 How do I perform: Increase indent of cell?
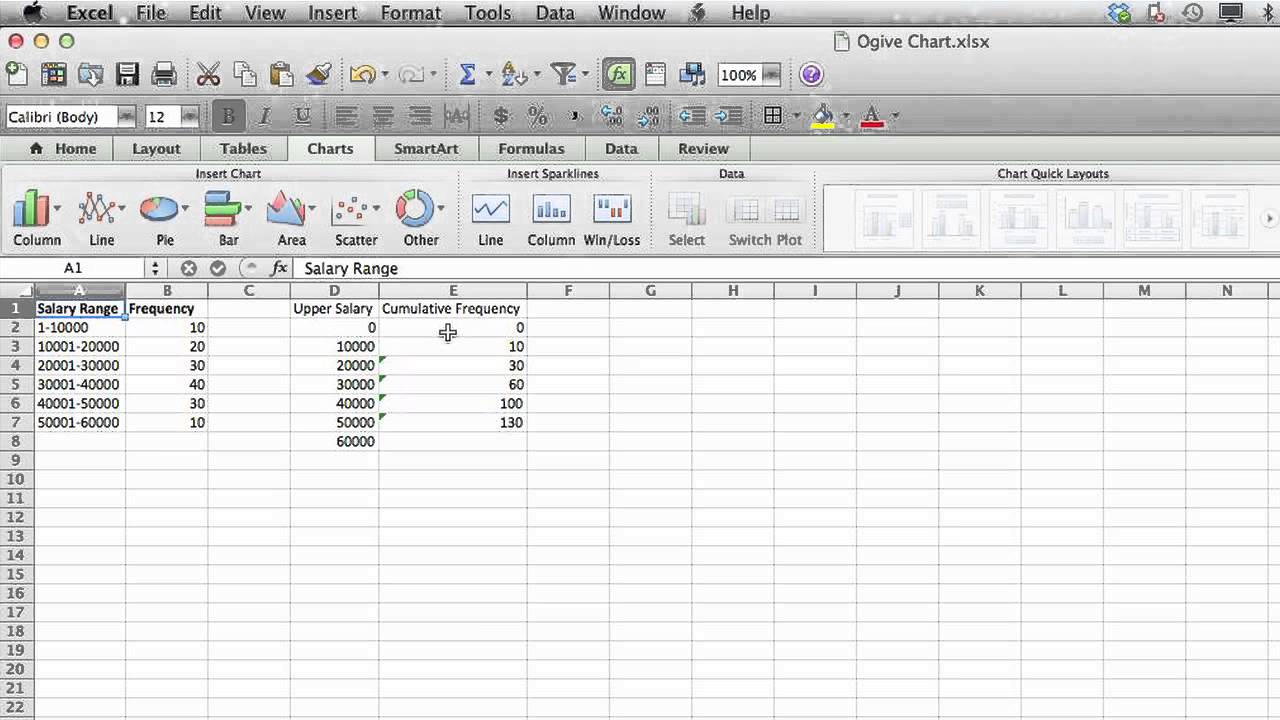pyautogui.click(x=729, y=117)
